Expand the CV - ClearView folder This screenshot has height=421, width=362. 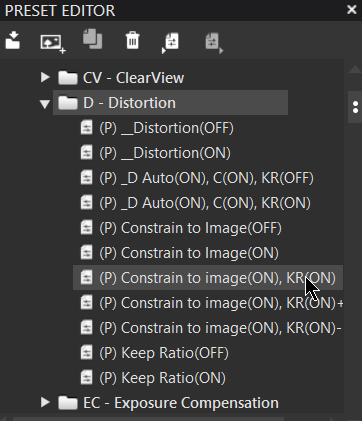(45, 77)
